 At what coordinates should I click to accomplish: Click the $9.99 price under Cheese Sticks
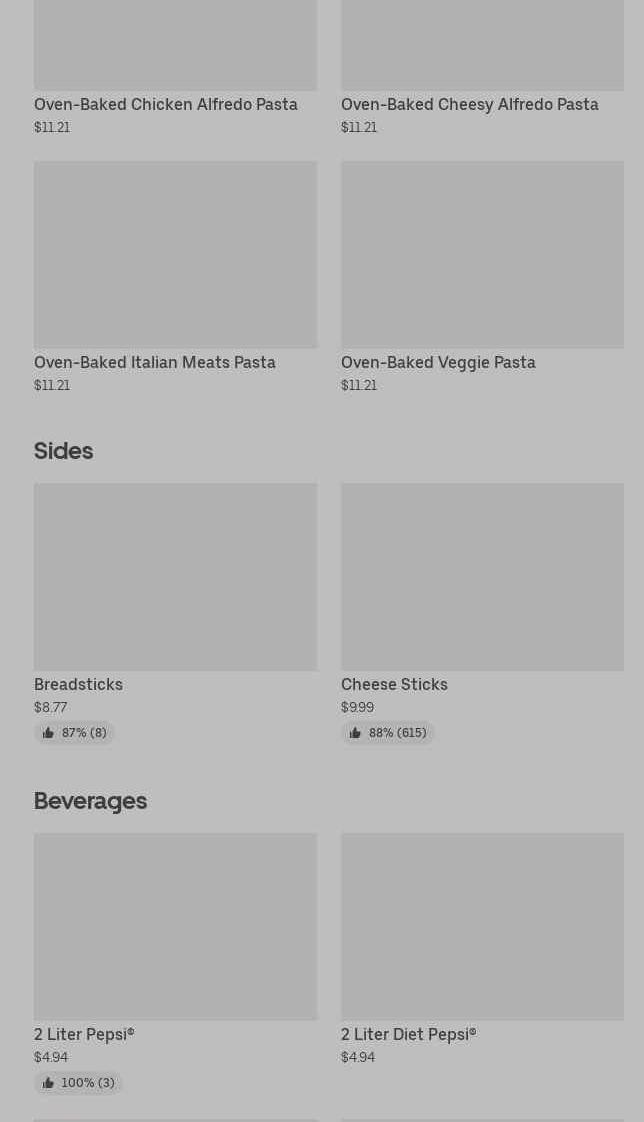[357, 707]
